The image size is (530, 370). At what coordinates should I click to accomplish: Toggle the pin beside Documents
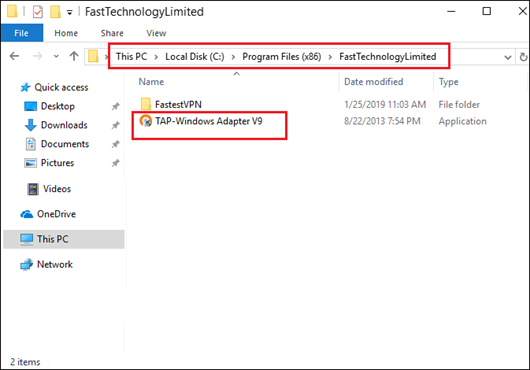[x=116, y=144]
